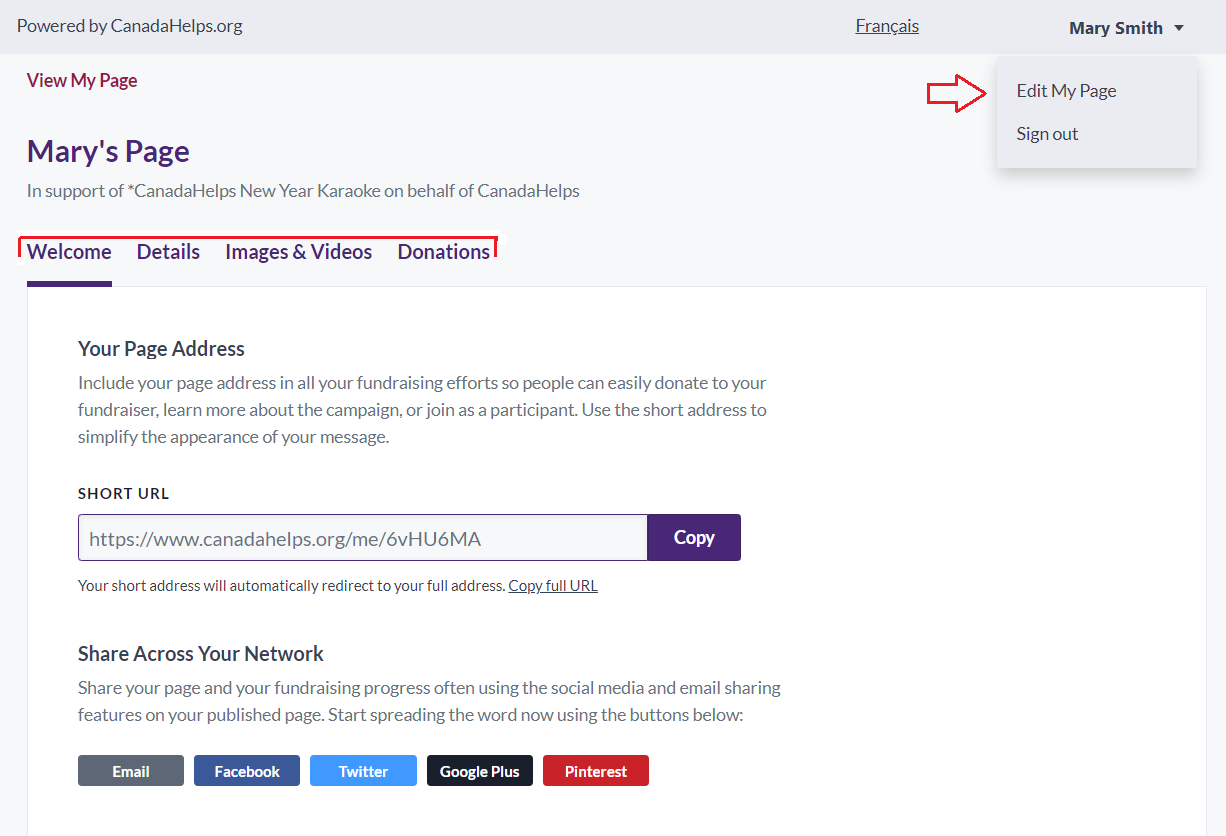Open the Mary Smith account dropdown
This screenshot has width=1226, height=836.
click(x=1126, y=28)
